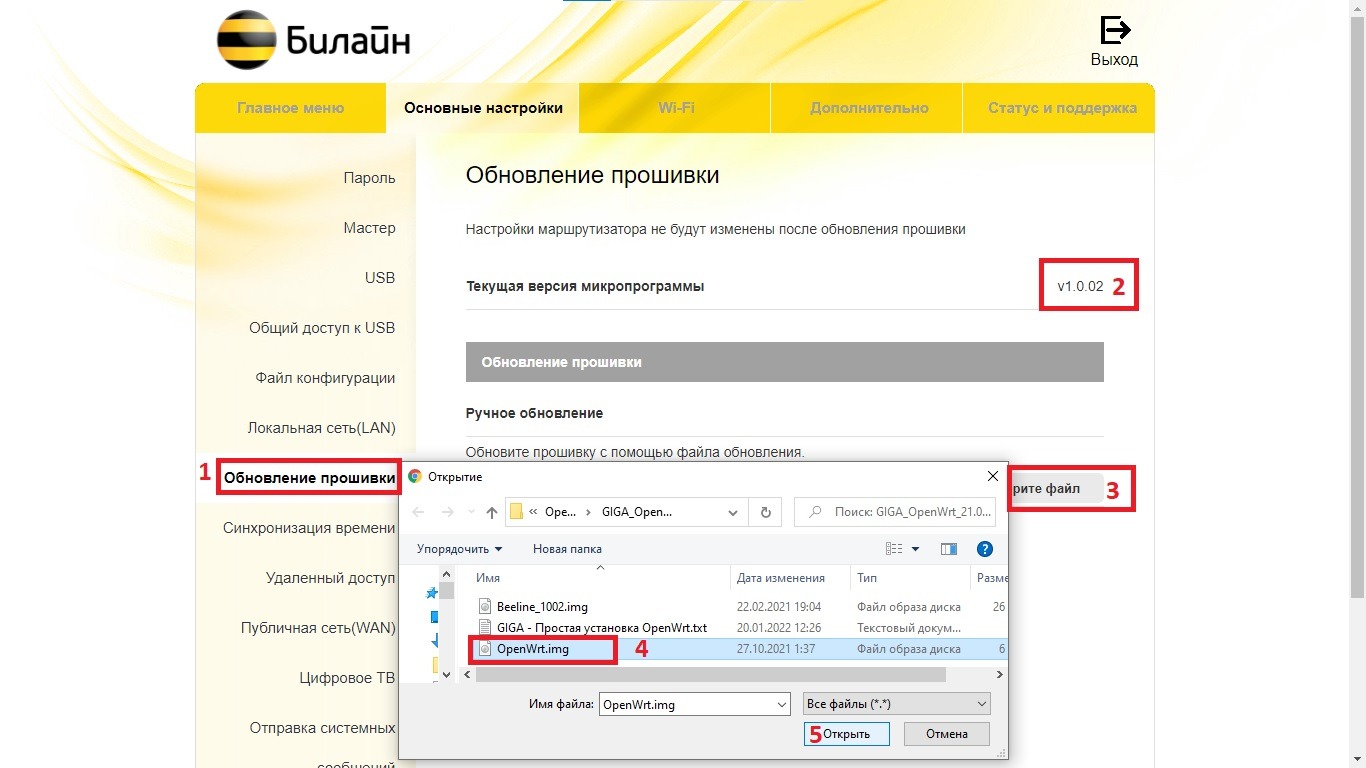1366x768 pixels.
Task: Click the navigation pane scroll-up arrow
Action: [x=448, y=573]
